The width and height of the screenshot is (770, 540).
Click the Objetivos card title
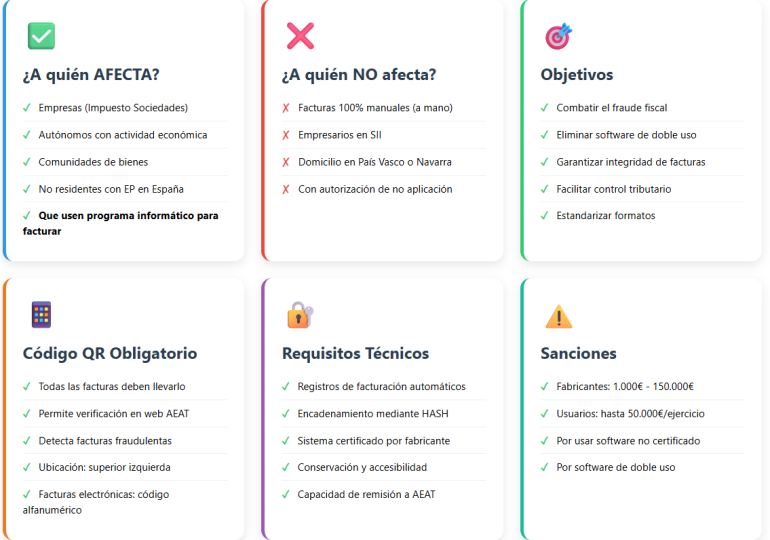[577, 75]
